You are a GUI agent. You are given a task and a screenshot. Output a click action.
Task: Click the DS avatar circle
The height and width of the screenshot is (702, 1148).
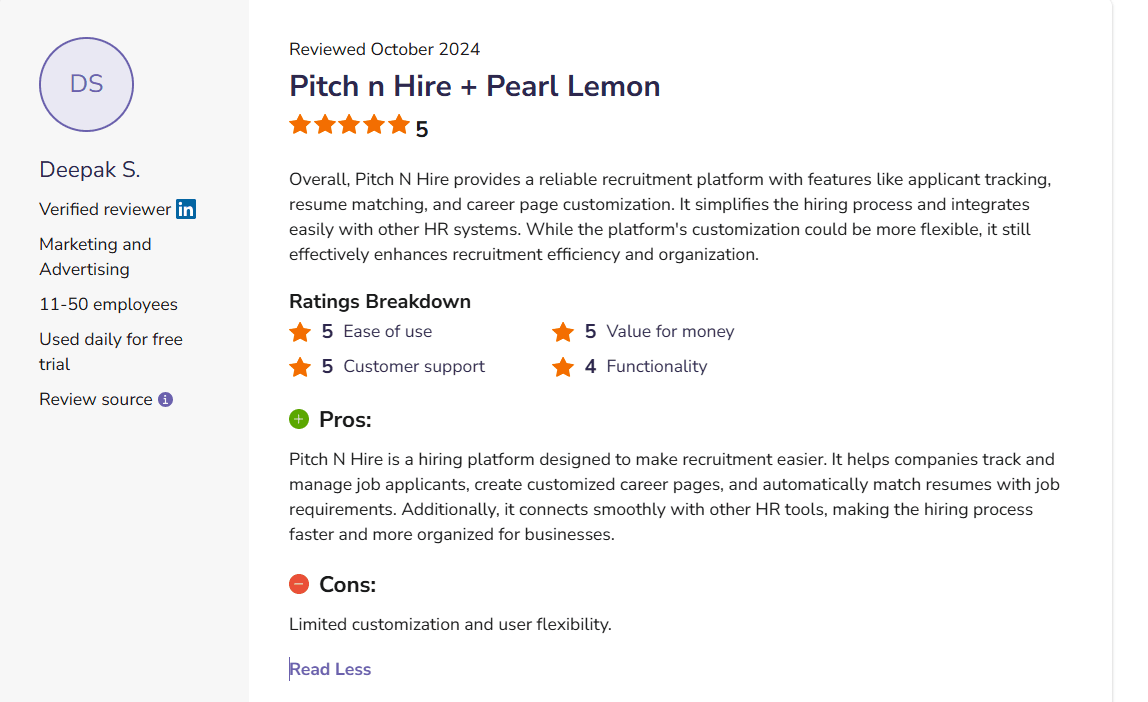point(86,85)
